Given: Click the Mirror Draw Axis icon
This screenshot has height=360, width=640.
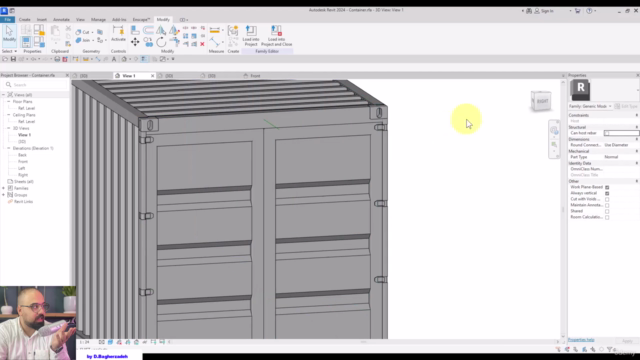Looking at the screenshot, I should click(174, 30).
